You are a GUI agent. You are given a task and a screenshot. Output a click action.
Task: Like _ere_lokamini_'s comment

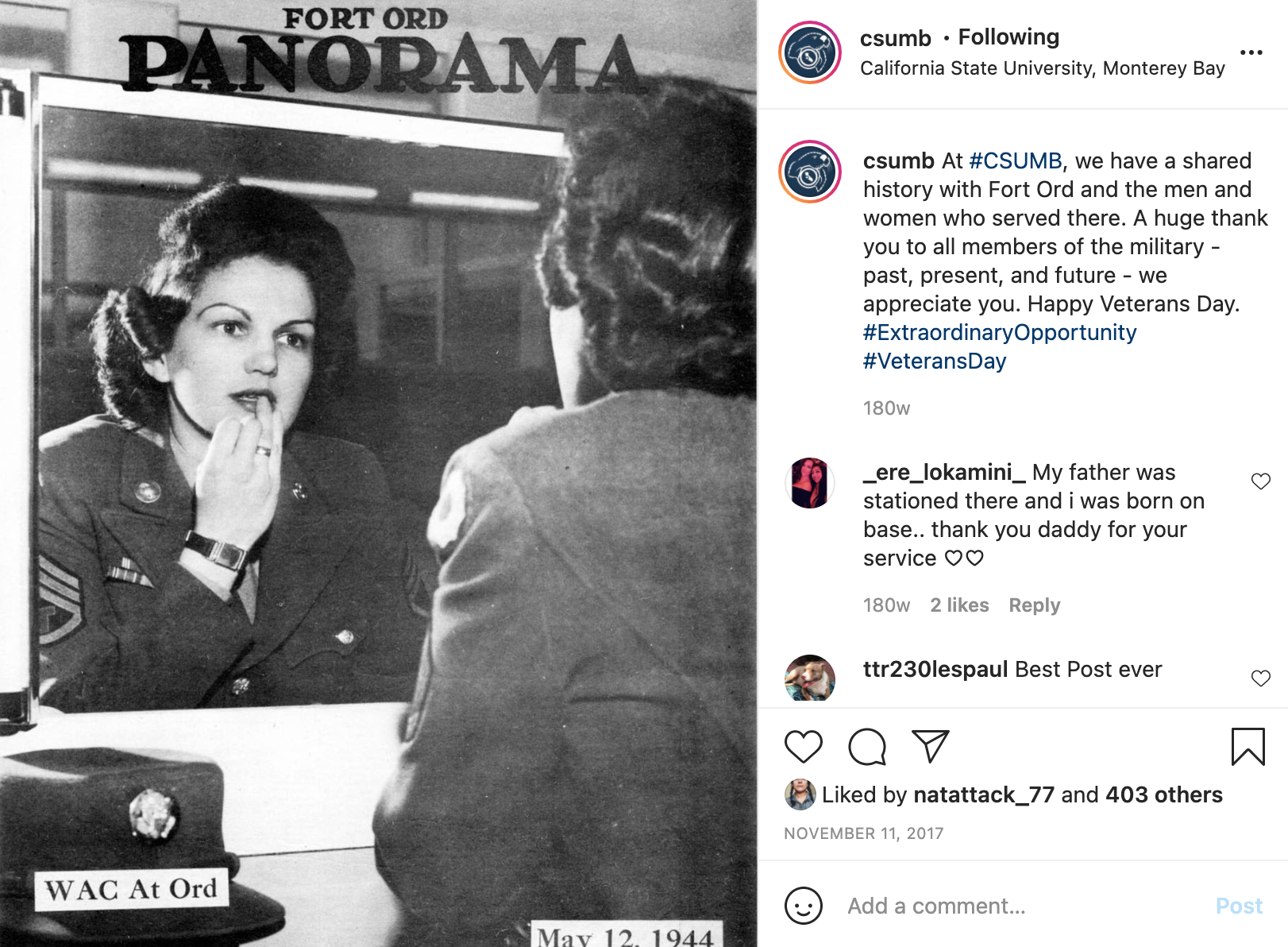click(x=1260, y=481)
